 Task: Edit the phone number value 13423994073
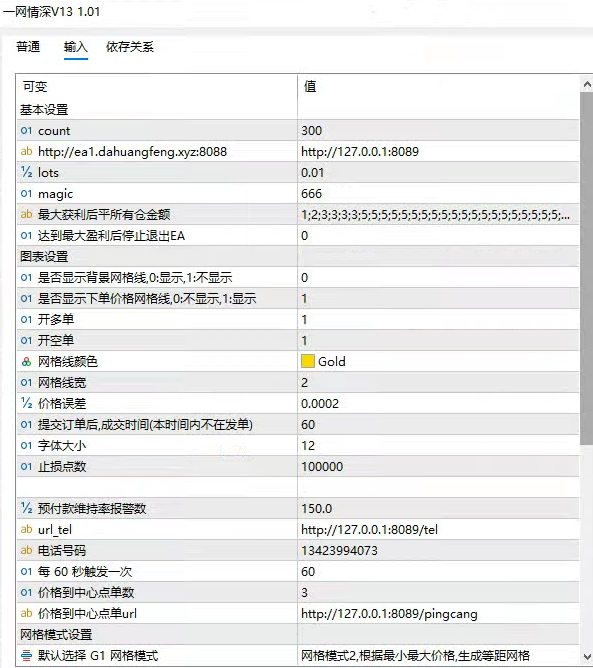438,550
